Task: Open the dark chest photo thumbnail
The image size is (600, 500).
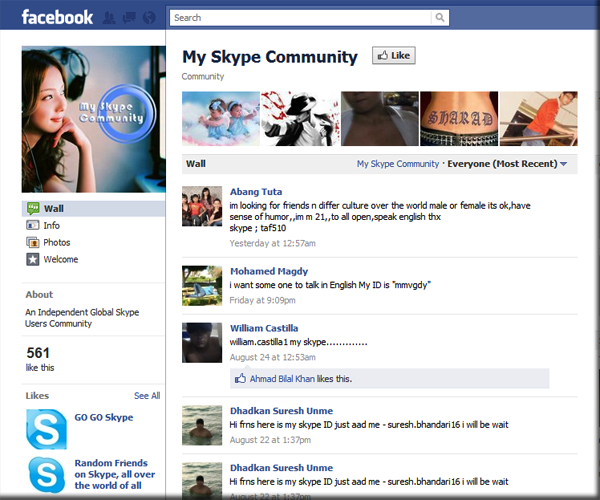Action: click(380, 119)
